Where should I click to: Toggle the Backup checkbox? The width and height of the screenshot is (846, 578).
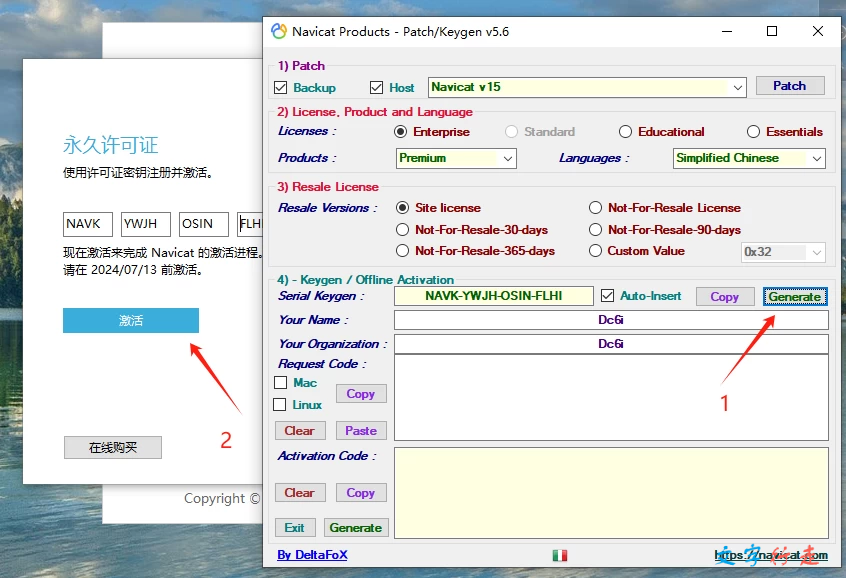[281, 87]
